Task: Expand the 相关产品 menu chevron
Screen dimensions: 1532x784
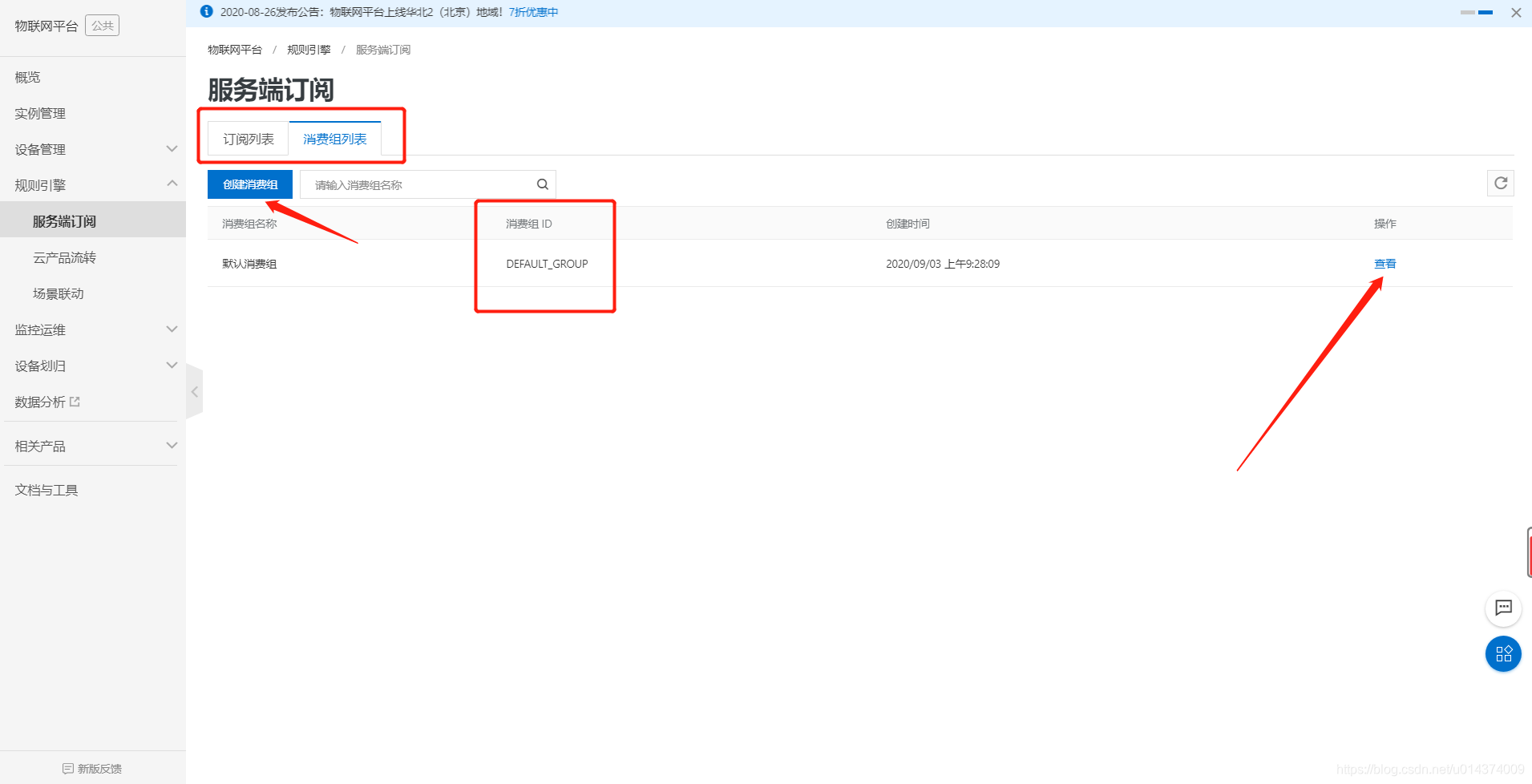Action: coord(172,446)
